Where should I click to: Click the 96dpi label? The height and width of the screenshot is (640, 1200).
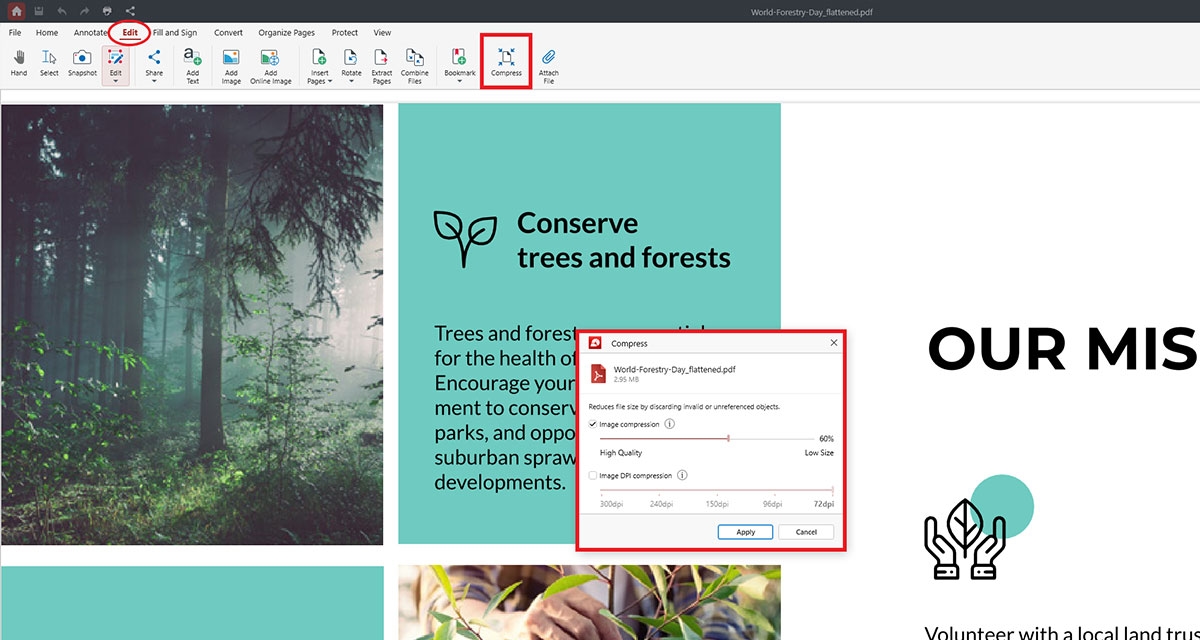(x=774, y=504)
